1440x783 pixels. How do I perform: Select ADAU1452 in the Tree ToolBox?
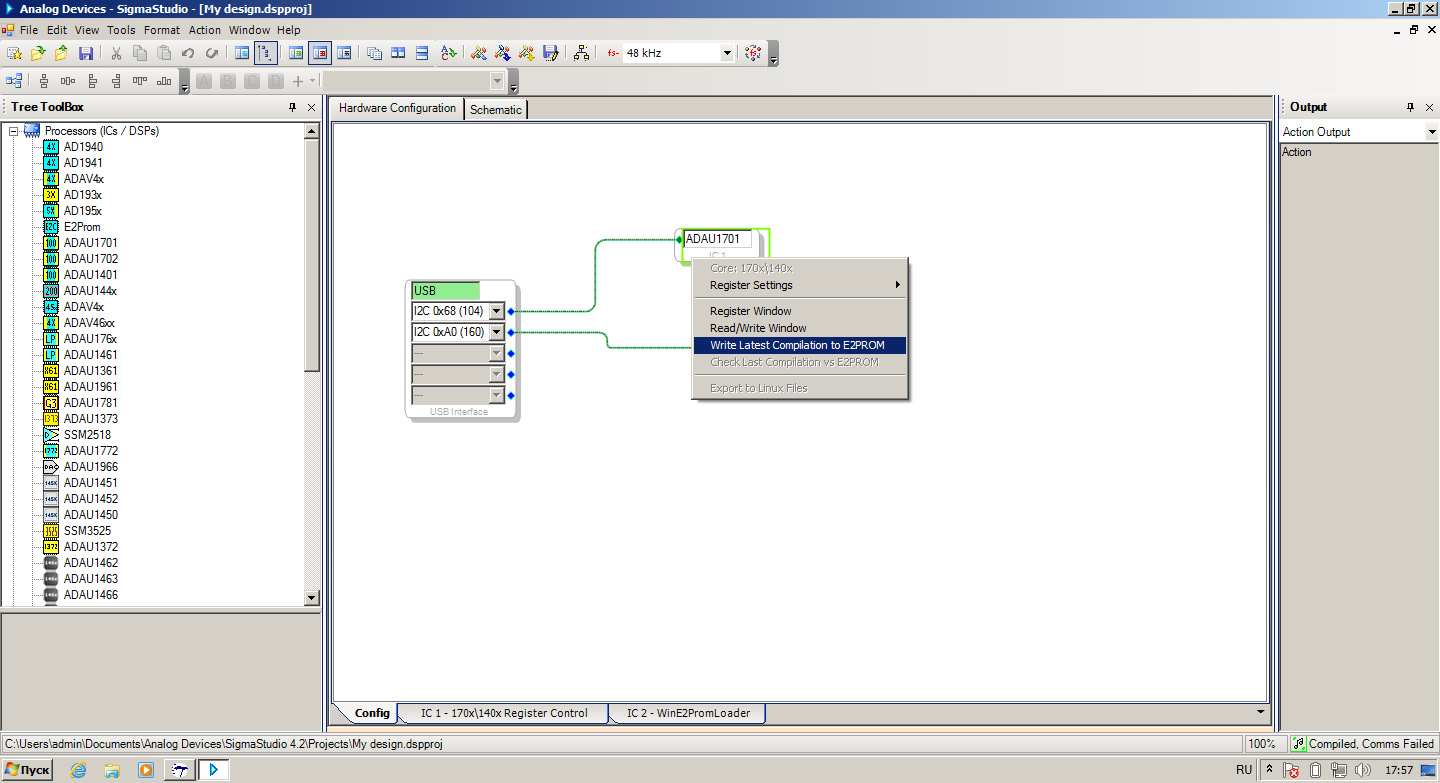(90, 499)
